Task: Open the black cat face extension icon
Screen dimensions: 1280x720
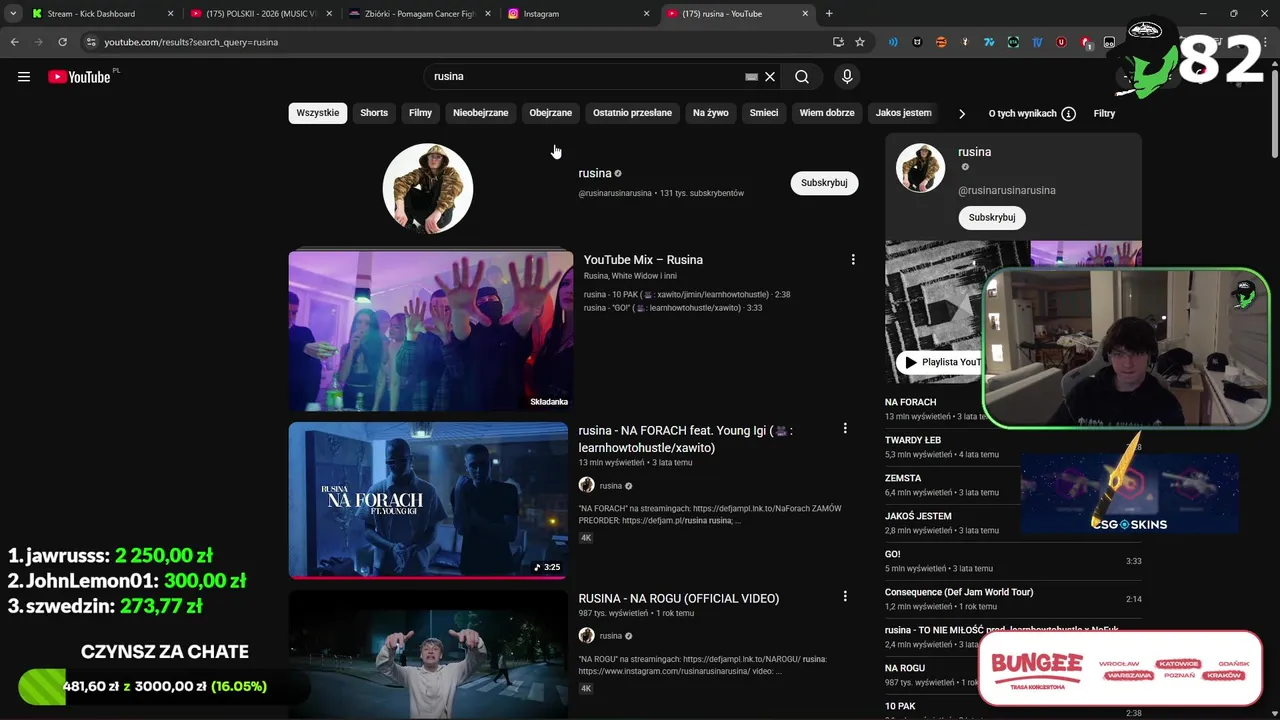Action: click(x=917, y=42)
